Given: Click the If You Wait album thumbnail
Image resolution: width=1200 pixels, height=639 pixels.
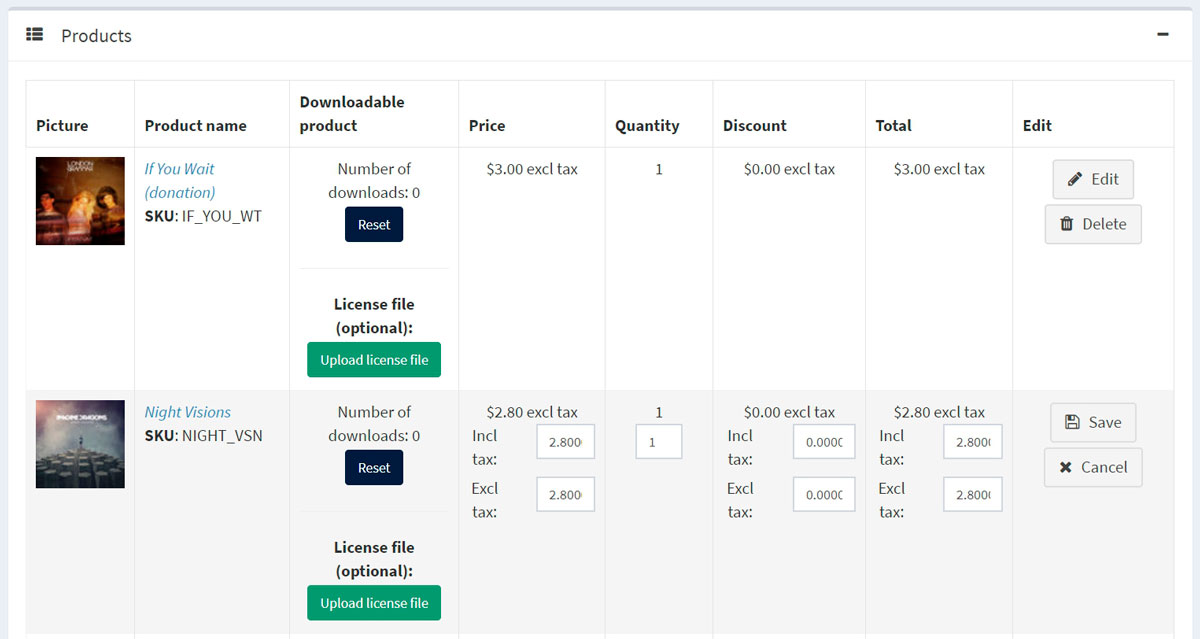Looking at the screenshot, I should (80, 201).
